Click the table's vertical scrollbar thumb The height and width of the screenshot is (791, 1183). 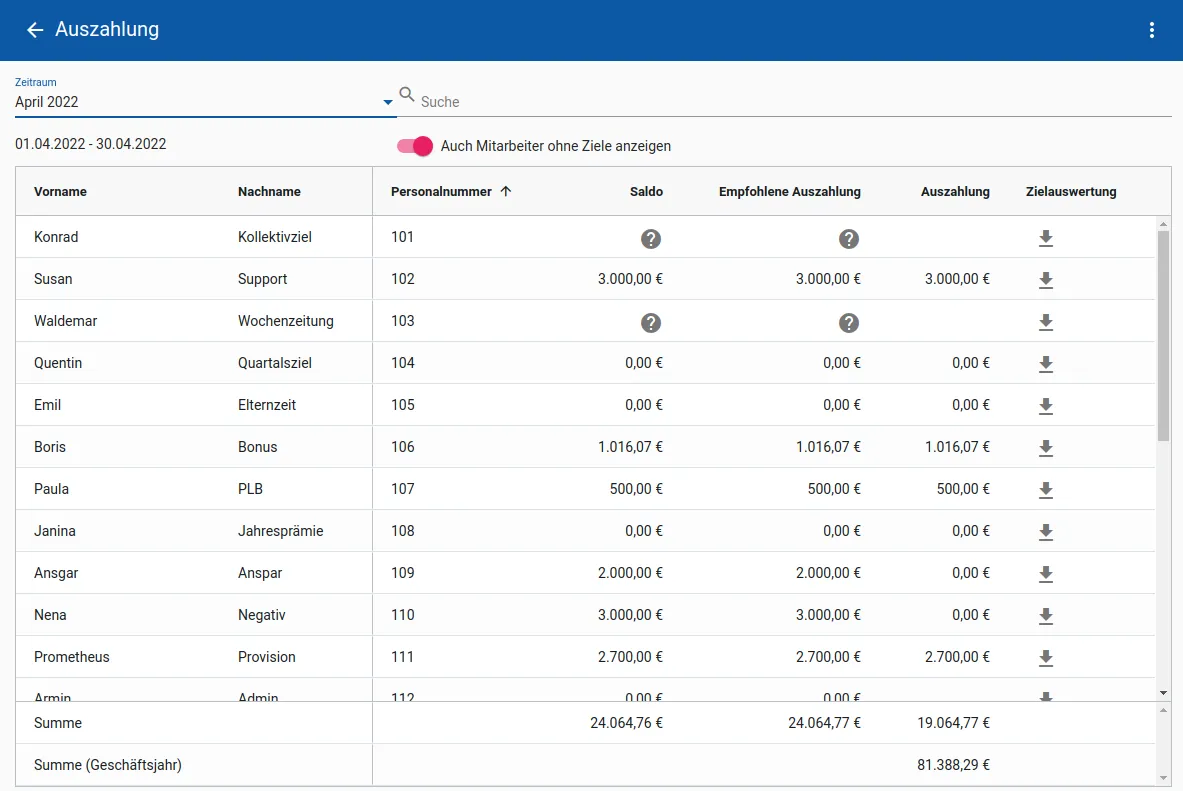[x=1163, y=335]
